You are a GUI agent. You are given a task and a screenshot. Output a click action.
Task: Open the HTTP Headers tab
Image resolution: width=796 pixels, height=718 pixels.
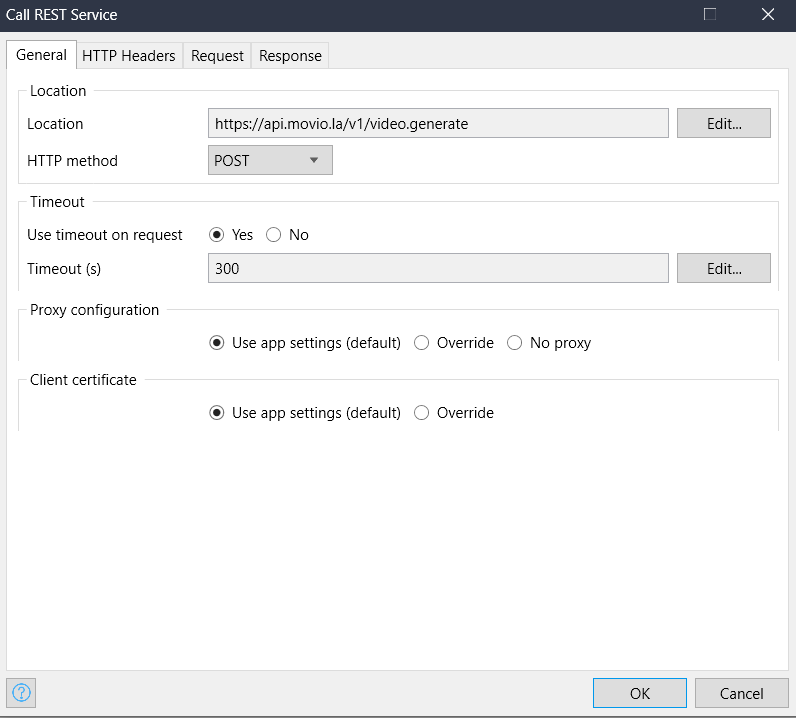pyautogui.click(x=129, y=56)
